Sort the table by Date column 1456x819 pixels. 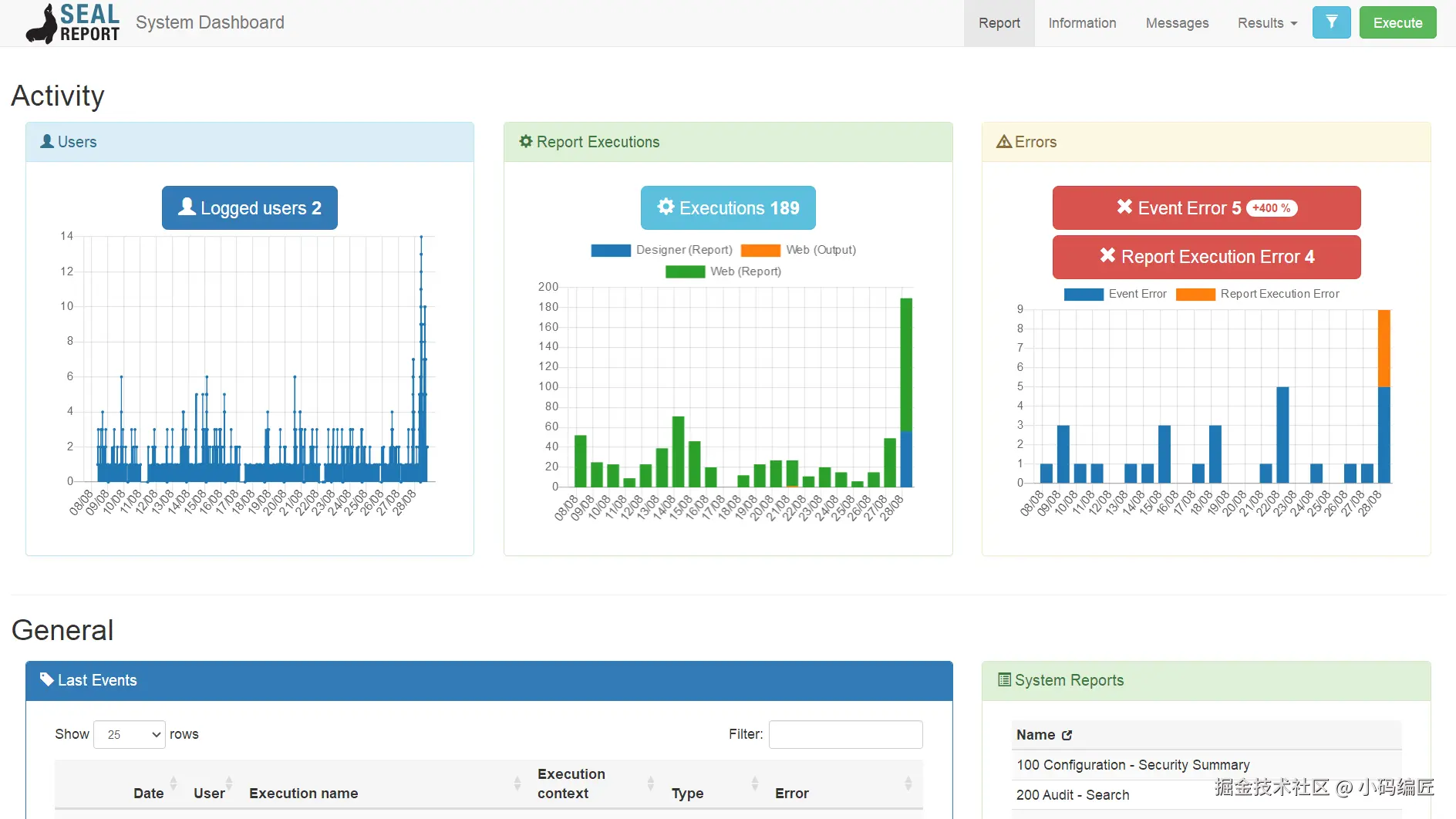click(x=148, y=793)
